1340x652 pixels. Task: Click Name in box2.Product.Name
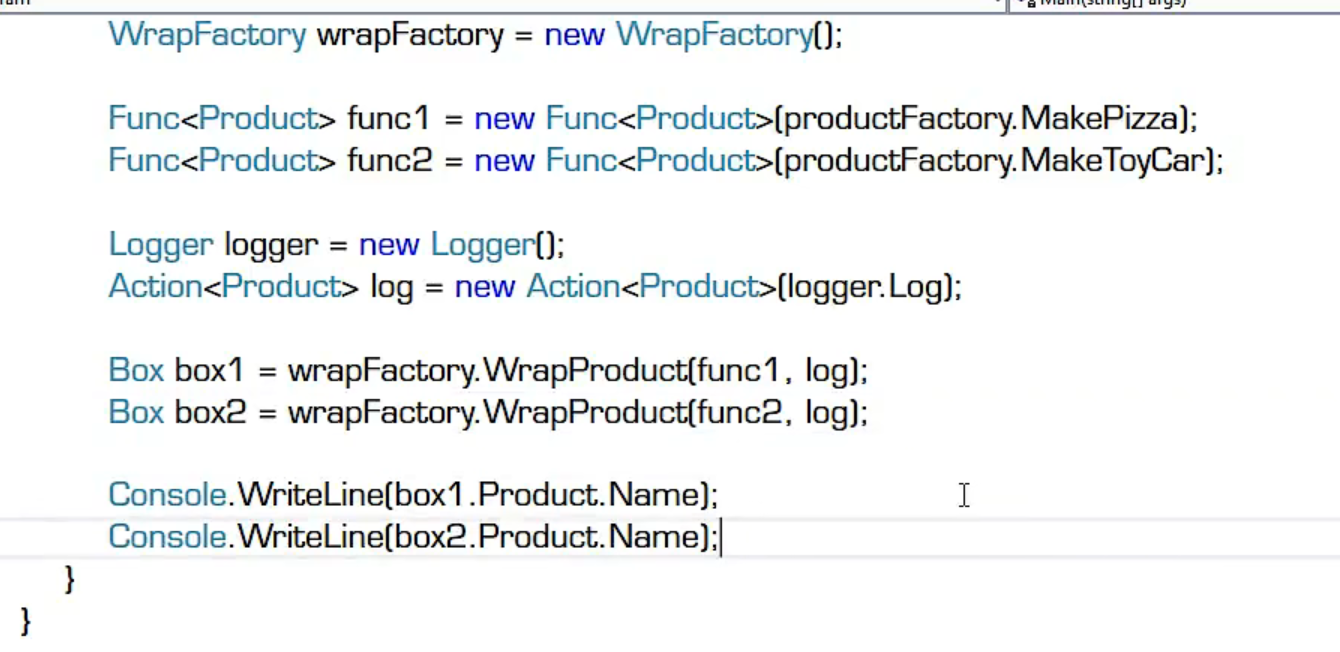[653, 537]
